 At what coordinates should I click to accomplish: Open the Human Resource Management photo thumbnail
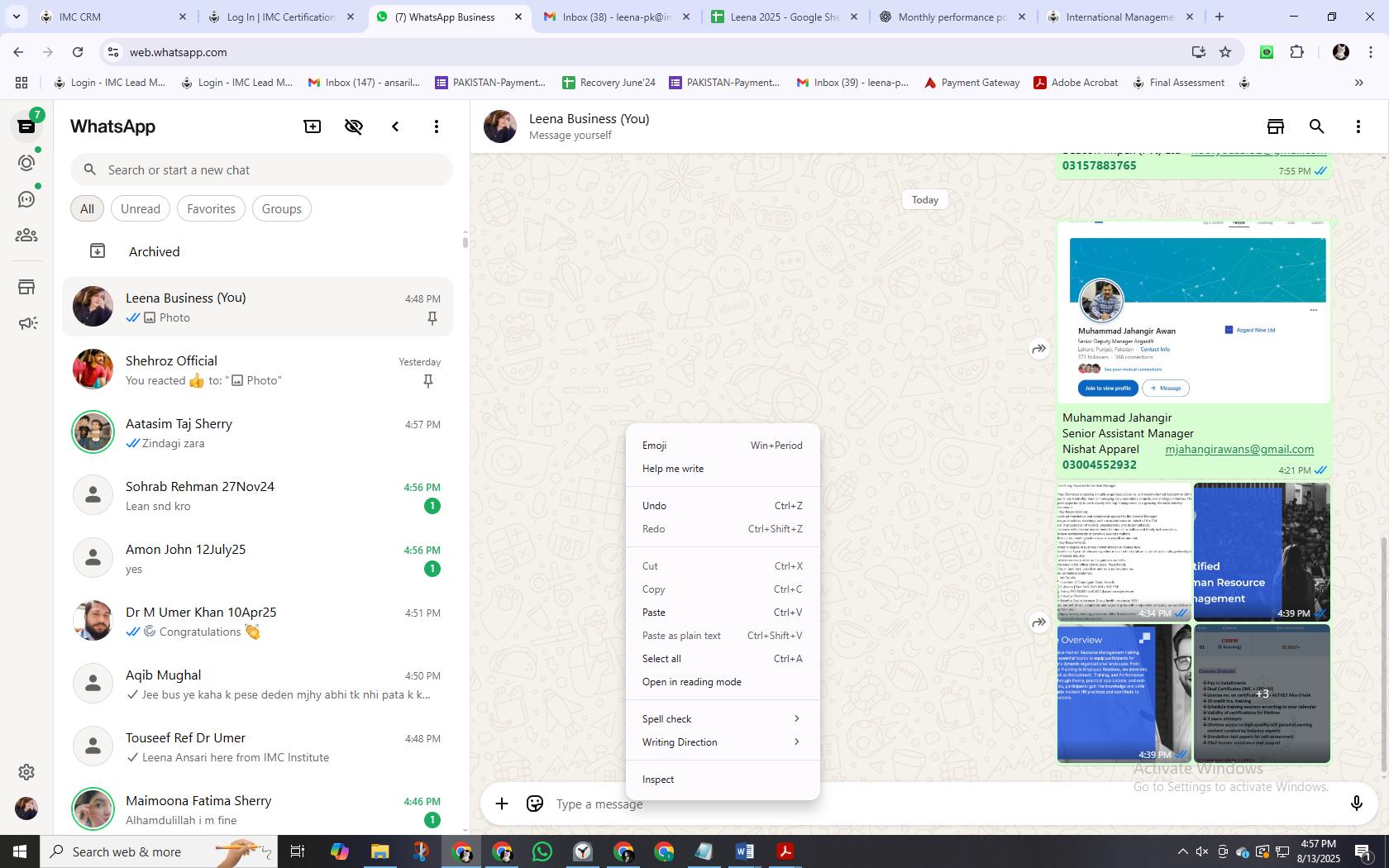coord(1262,552)
